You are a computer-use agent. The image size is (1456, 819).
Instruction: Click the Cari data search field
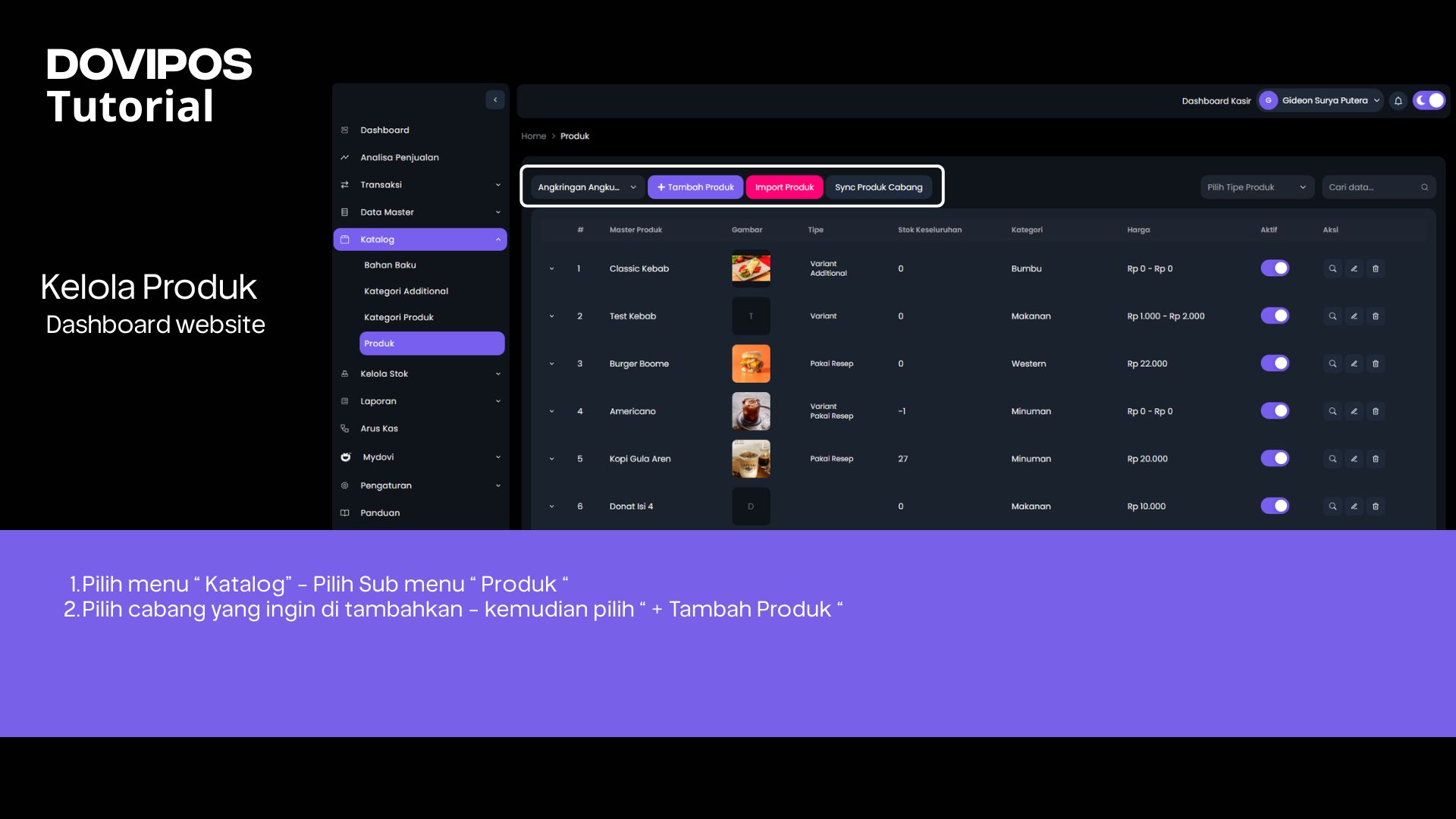pos(1371,187)
